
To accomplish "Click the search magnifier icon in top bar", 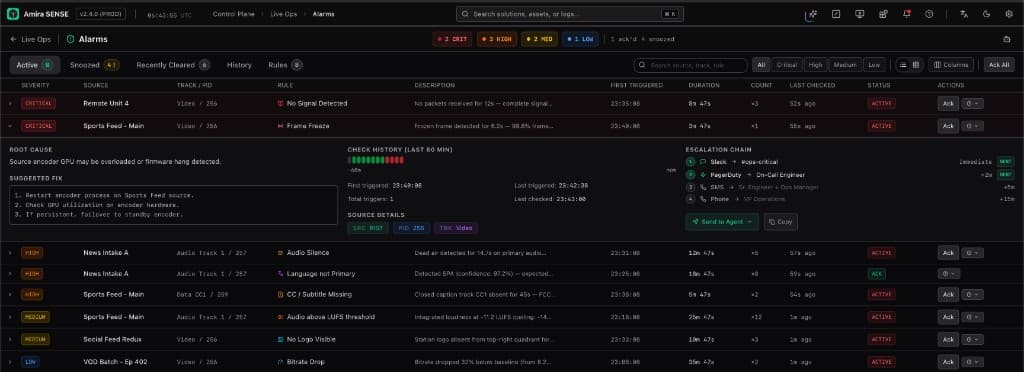I will [x=465, y=14].
